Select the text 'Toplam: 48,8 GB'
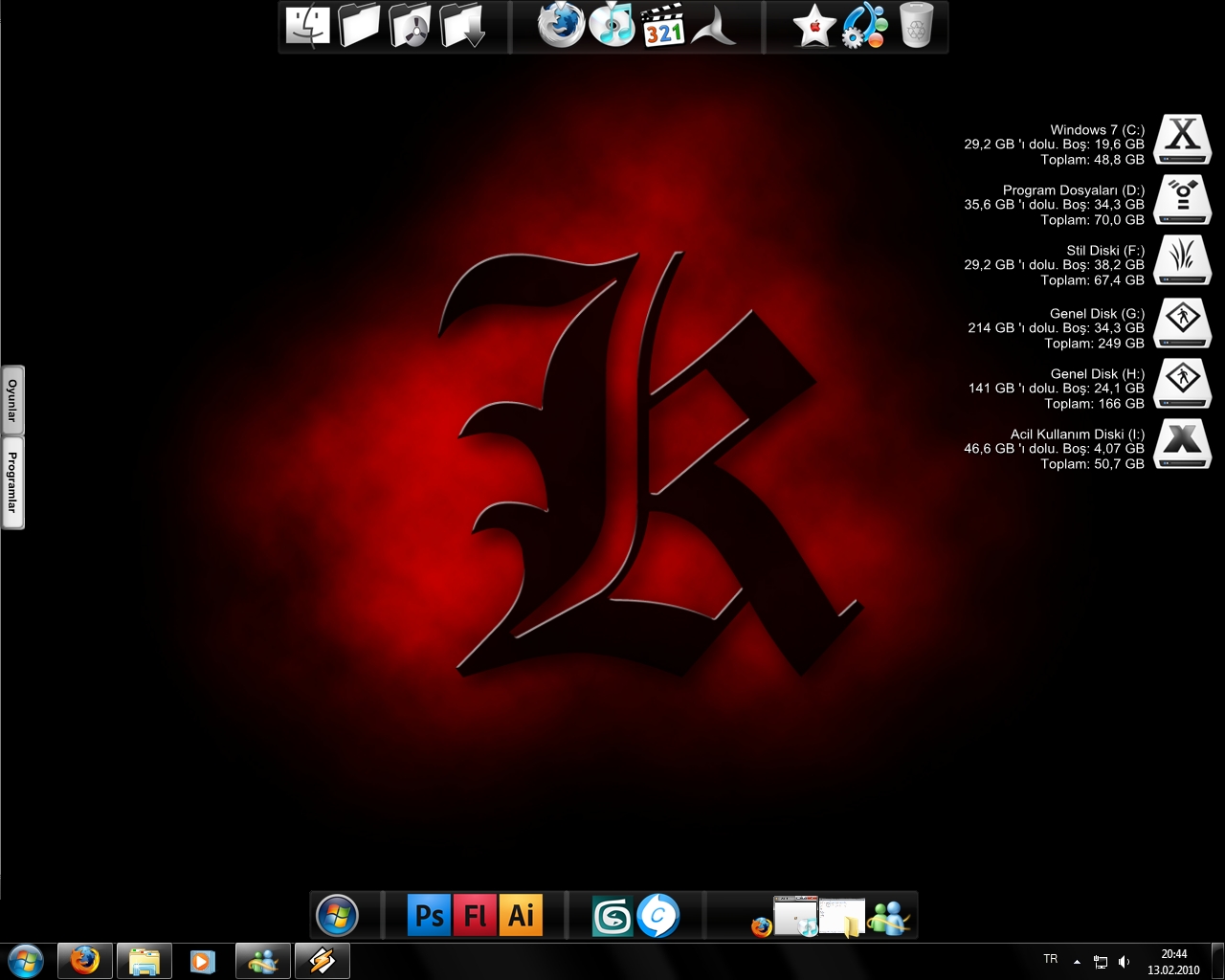The width and height of the screenshot is (1225, 980). coord(1092,160)
